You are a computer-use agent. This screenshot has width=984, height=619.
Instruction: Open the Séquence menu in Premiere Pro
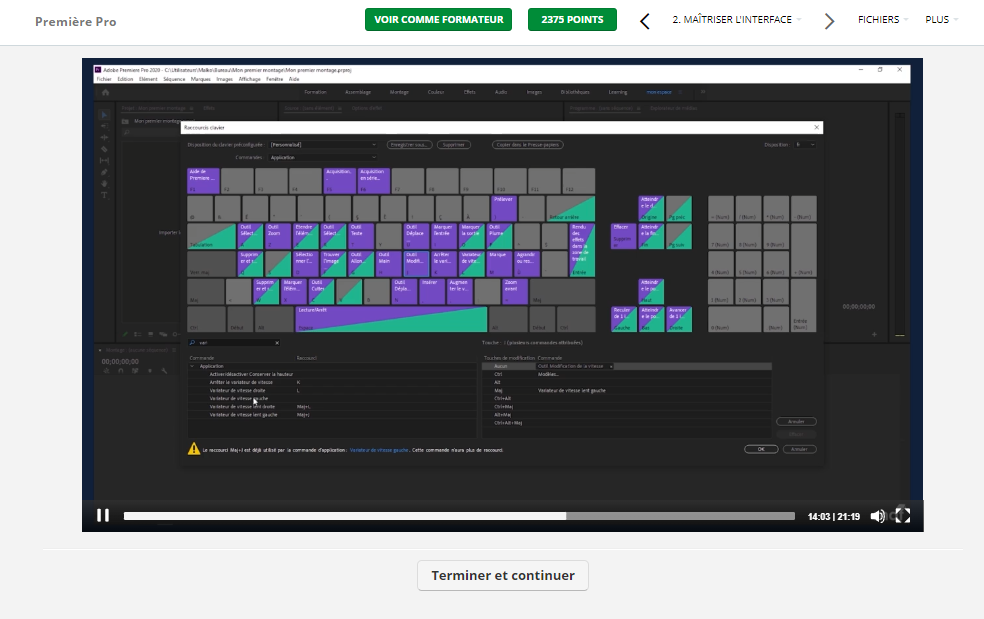pos(174,79)
